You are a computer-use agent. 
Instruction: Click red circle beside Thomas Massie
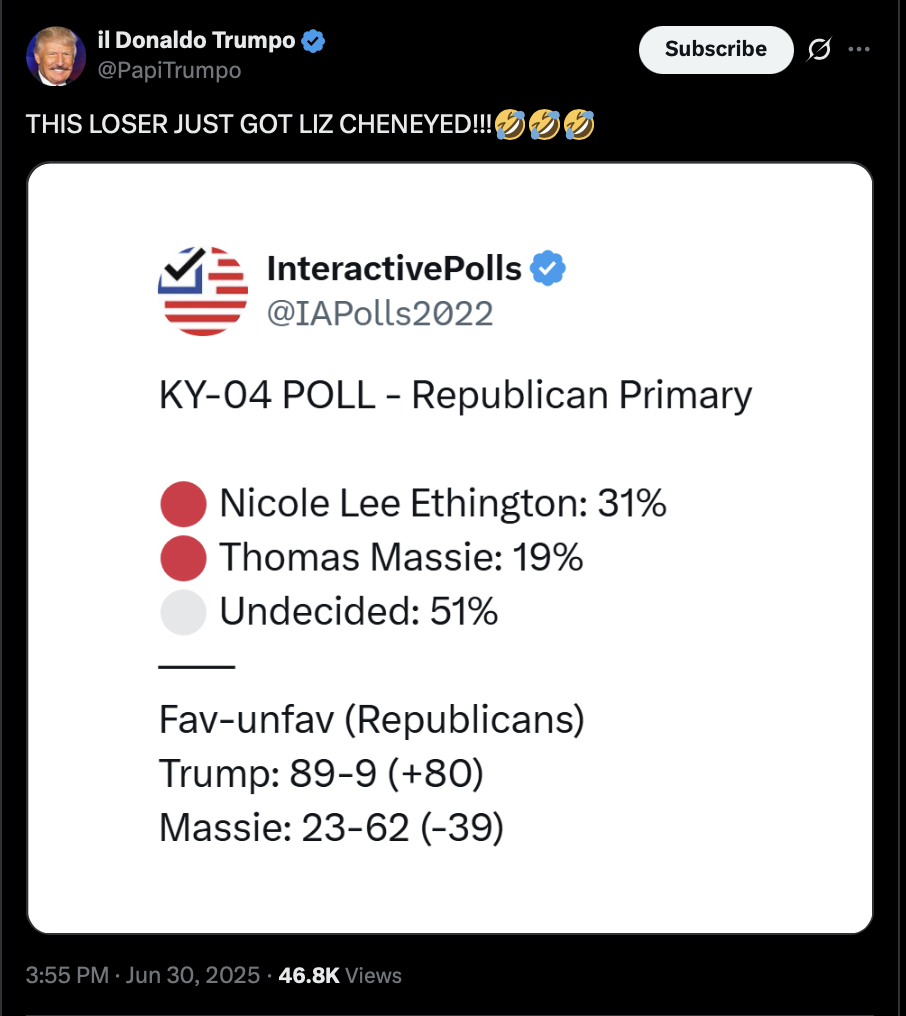[x=183, y=558]
